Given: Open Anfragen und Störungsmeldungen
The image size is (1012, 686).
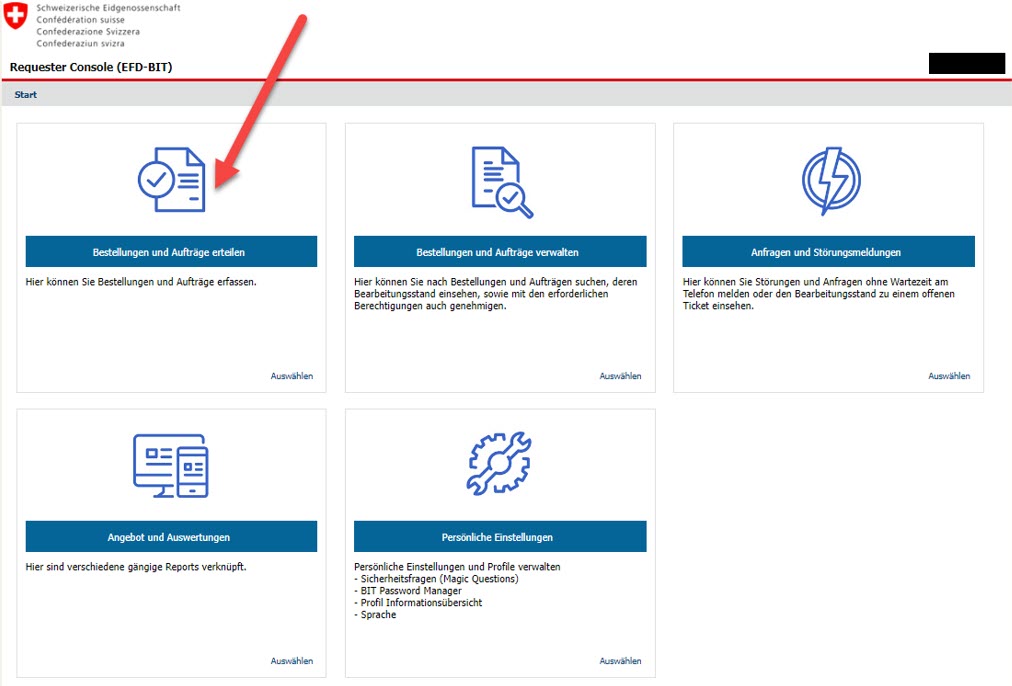Looking at the screenshot, I should coord(828,252).
